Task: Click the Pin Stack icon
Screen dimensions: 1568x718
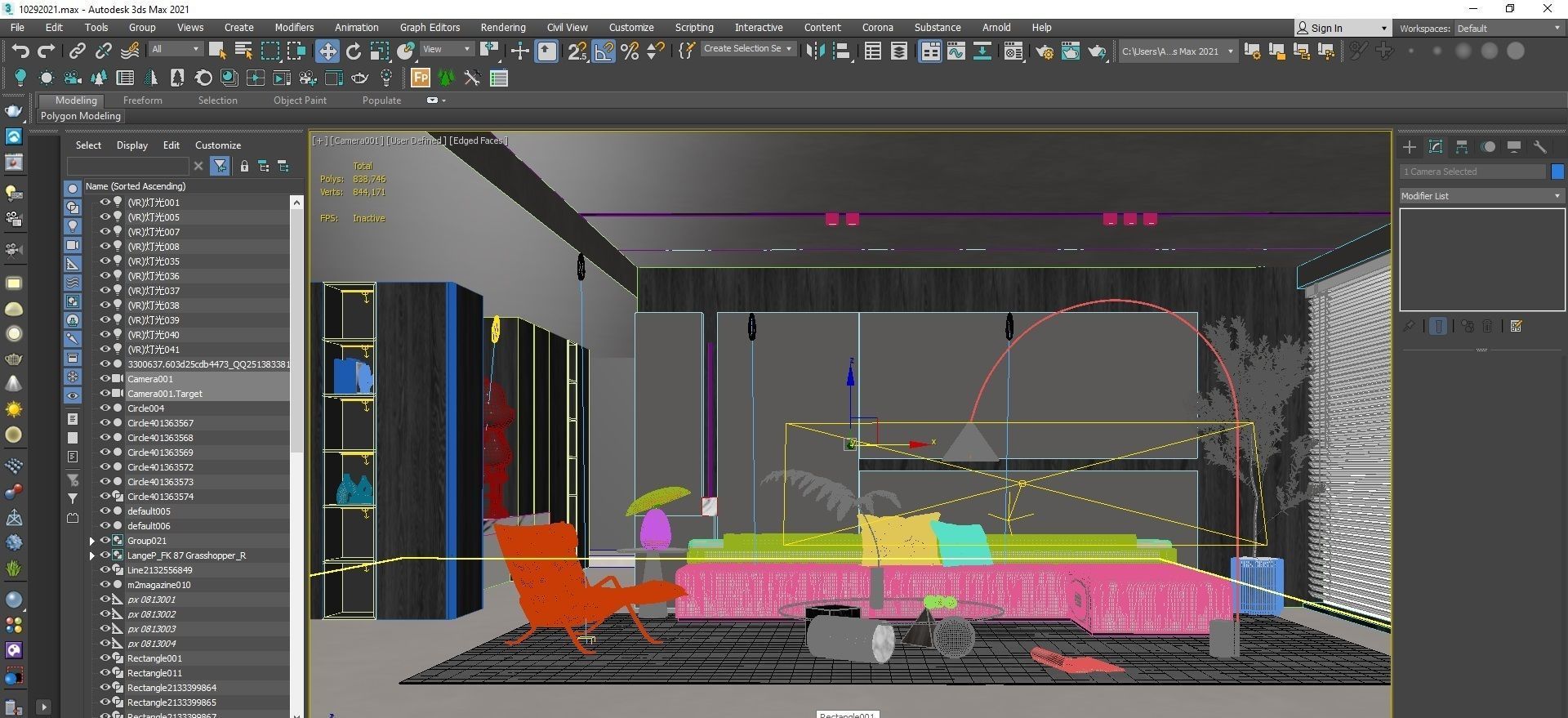Action: [x=1409, y=327]
